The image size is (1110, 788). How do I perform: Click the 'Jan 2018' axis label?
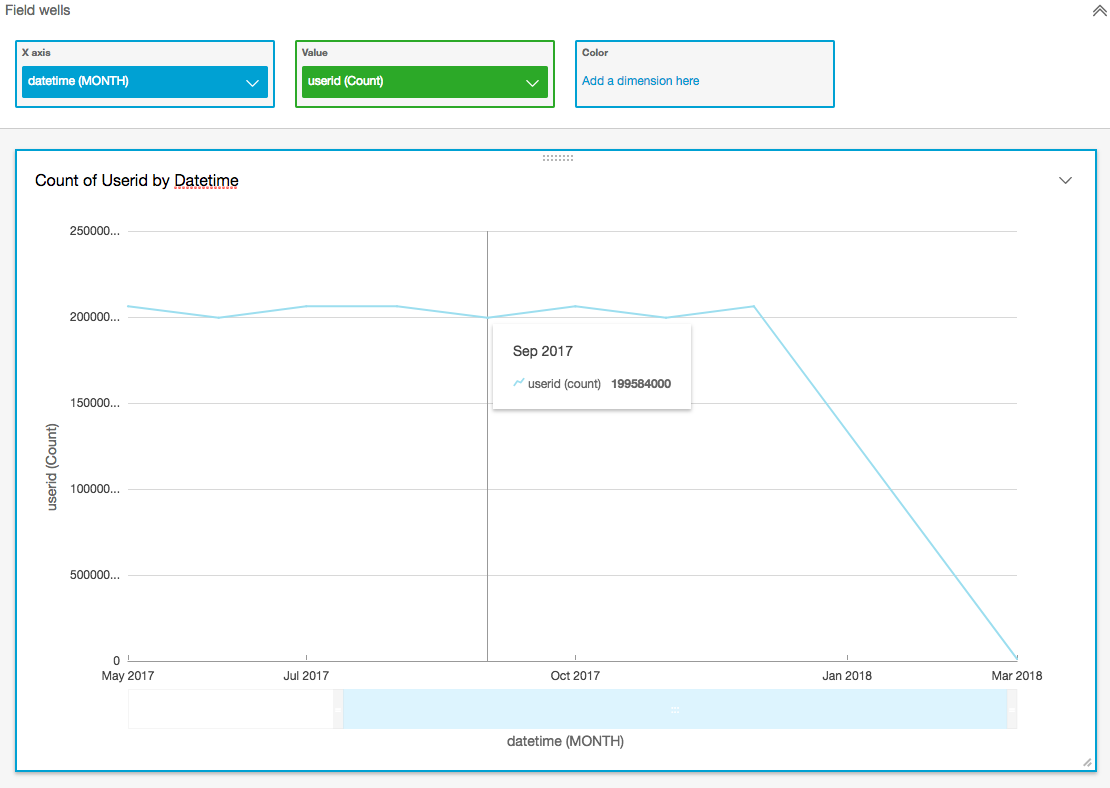click(x=847, y=675)
